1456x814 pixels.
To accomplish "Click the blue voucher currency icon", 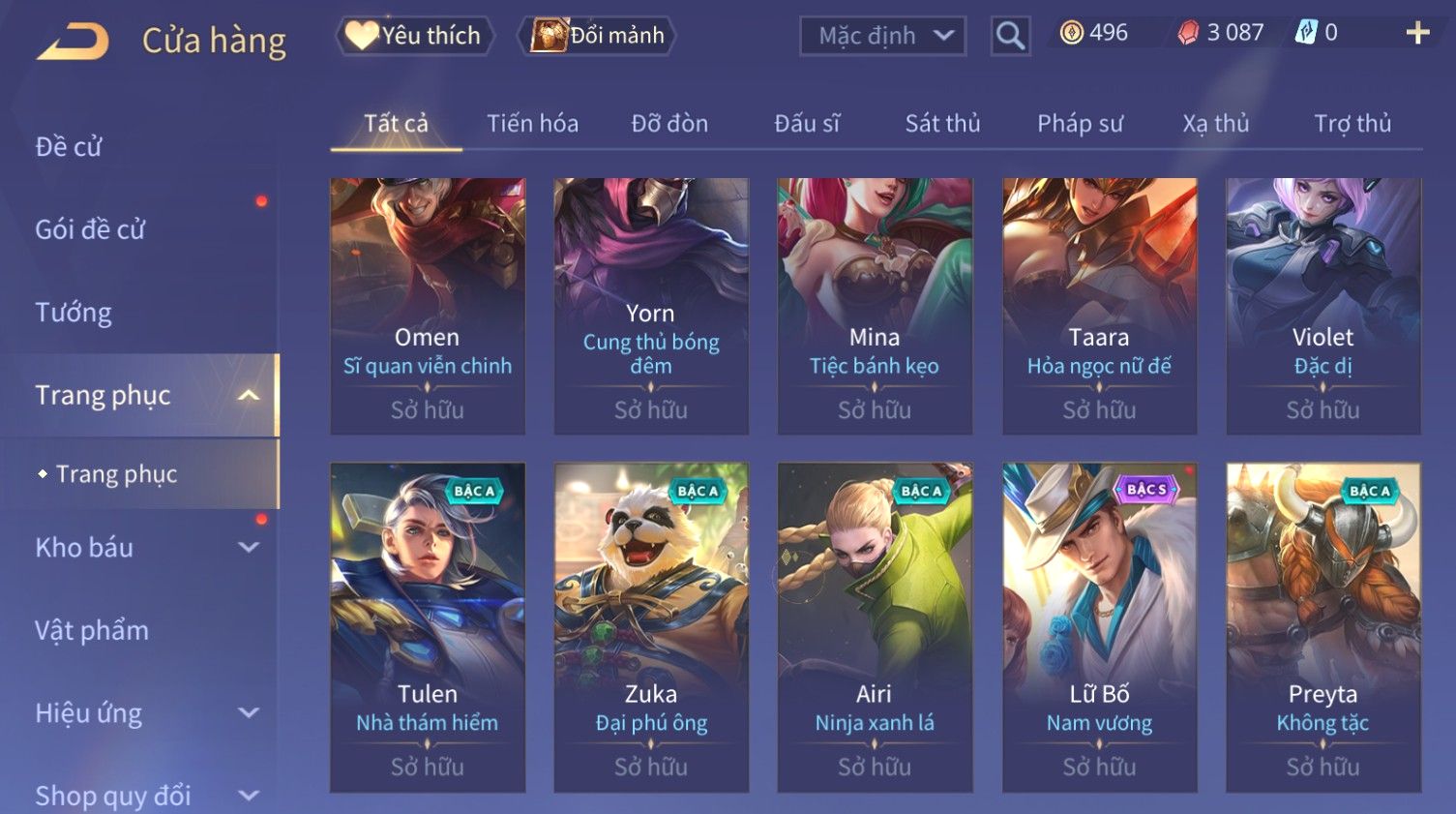I will pos(1306,32).
